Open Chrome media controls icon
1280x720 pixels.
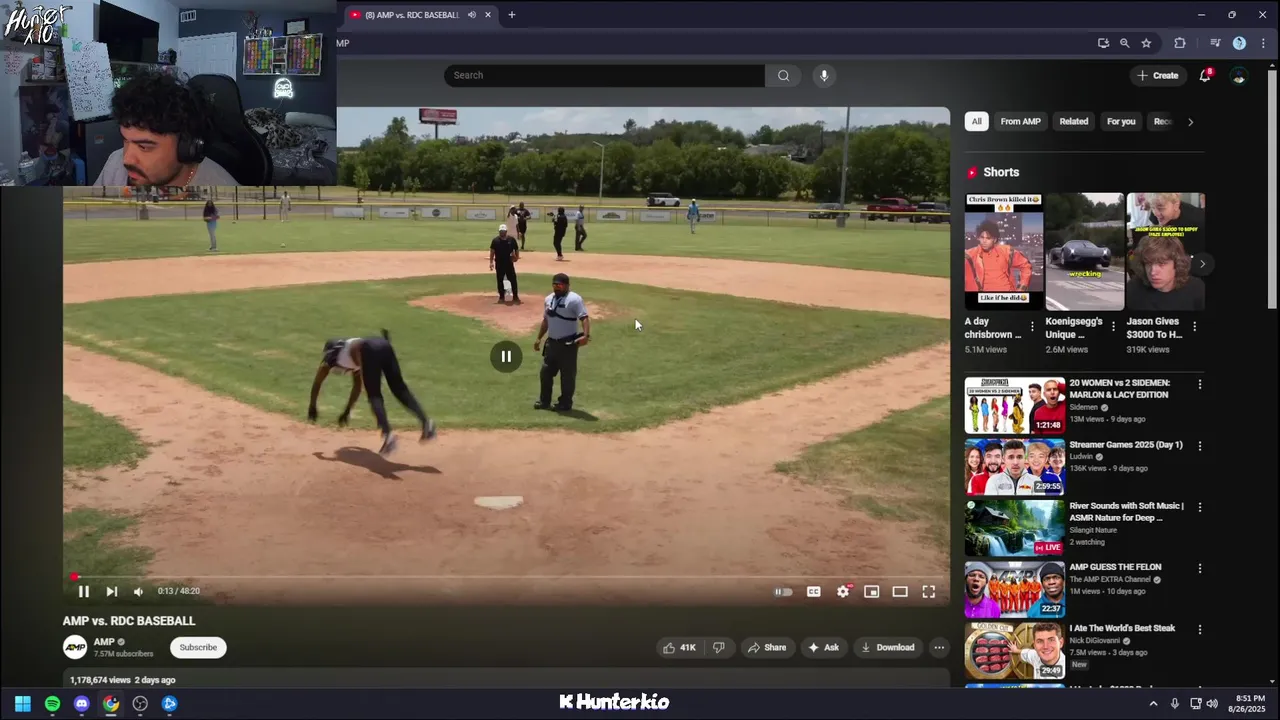point(1215,43)
